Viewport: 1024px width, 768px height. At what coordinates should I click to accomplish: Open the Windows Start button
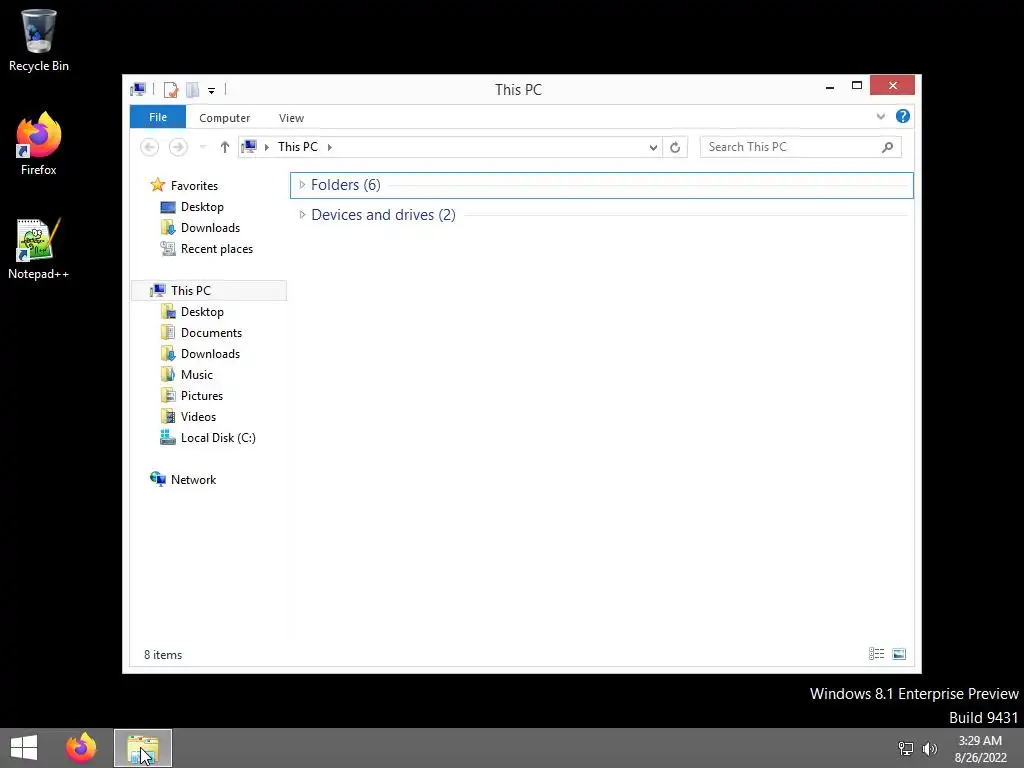click(24, 748)
